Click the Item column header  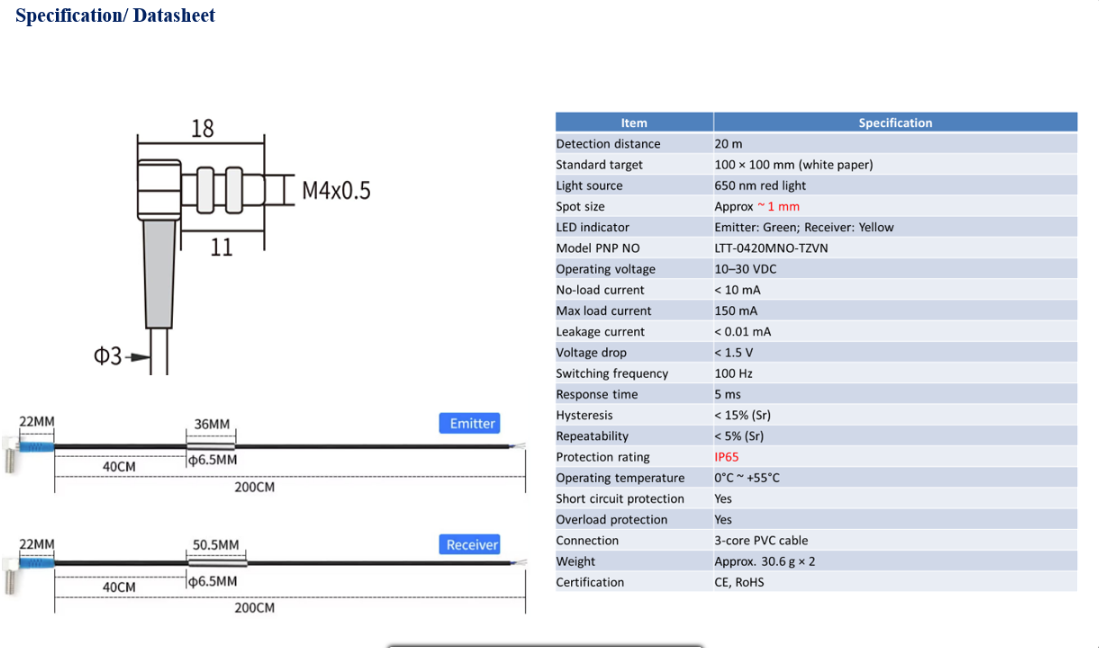[x=634, y=122]
